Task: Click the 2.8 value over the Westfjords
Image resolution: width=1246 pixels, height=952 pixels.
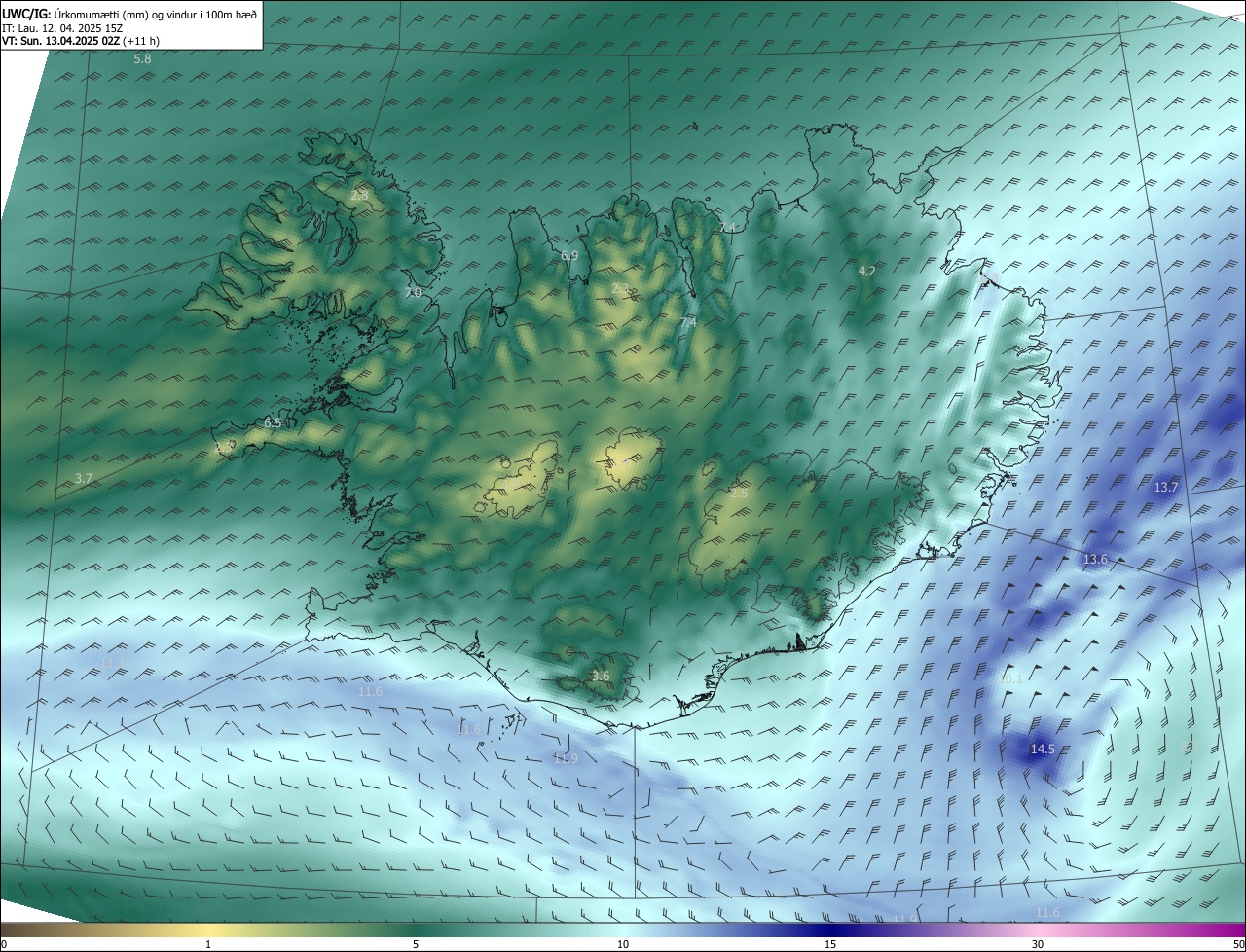Action: pyautogui.click(x=359, y=196)
